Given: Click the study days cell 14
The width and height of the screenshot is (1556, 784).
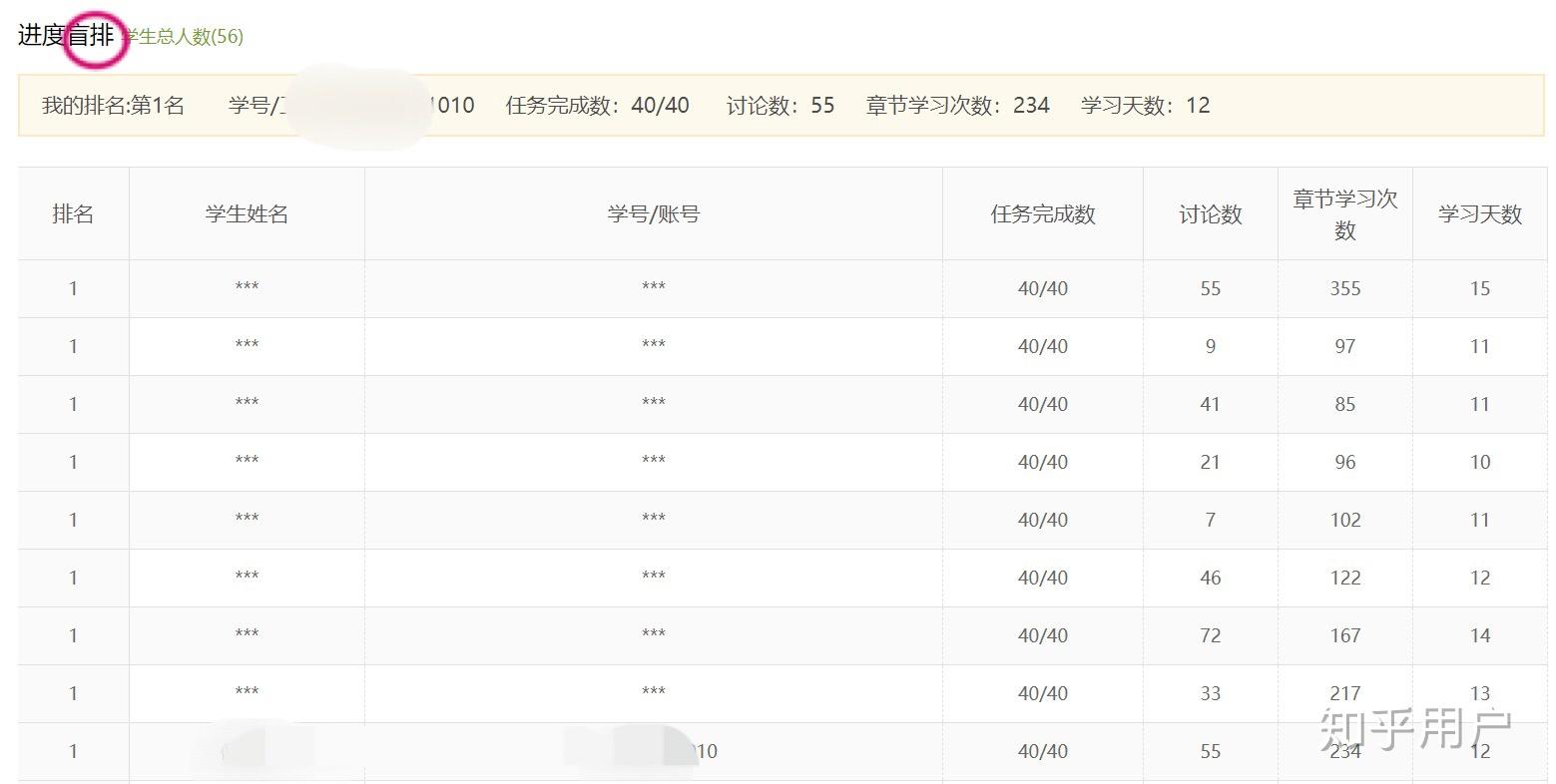Looking at the screenshot, I should point(1479,635).
